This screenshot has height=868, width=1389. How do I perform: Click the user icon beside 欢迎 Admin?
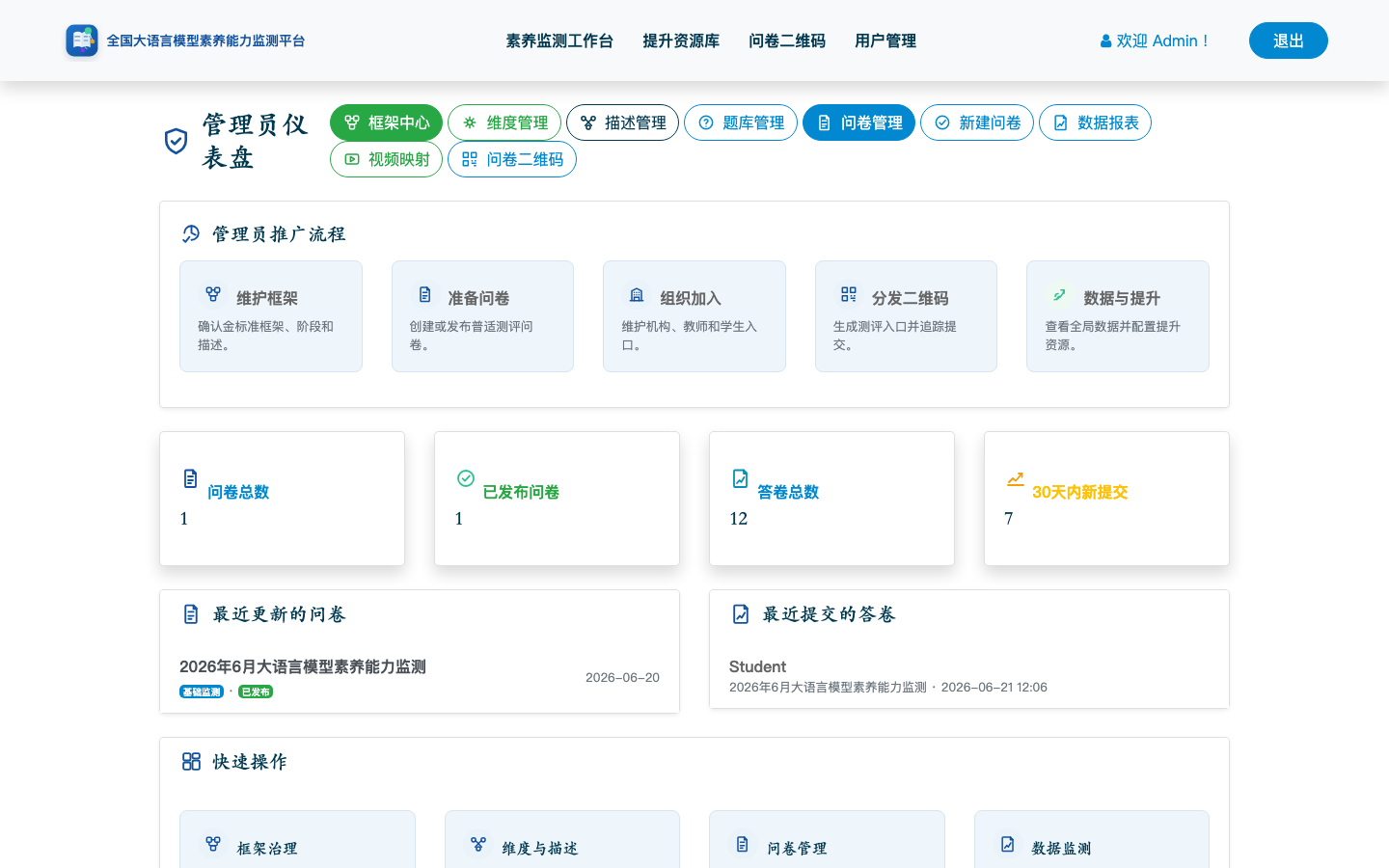pos(1105,41)
